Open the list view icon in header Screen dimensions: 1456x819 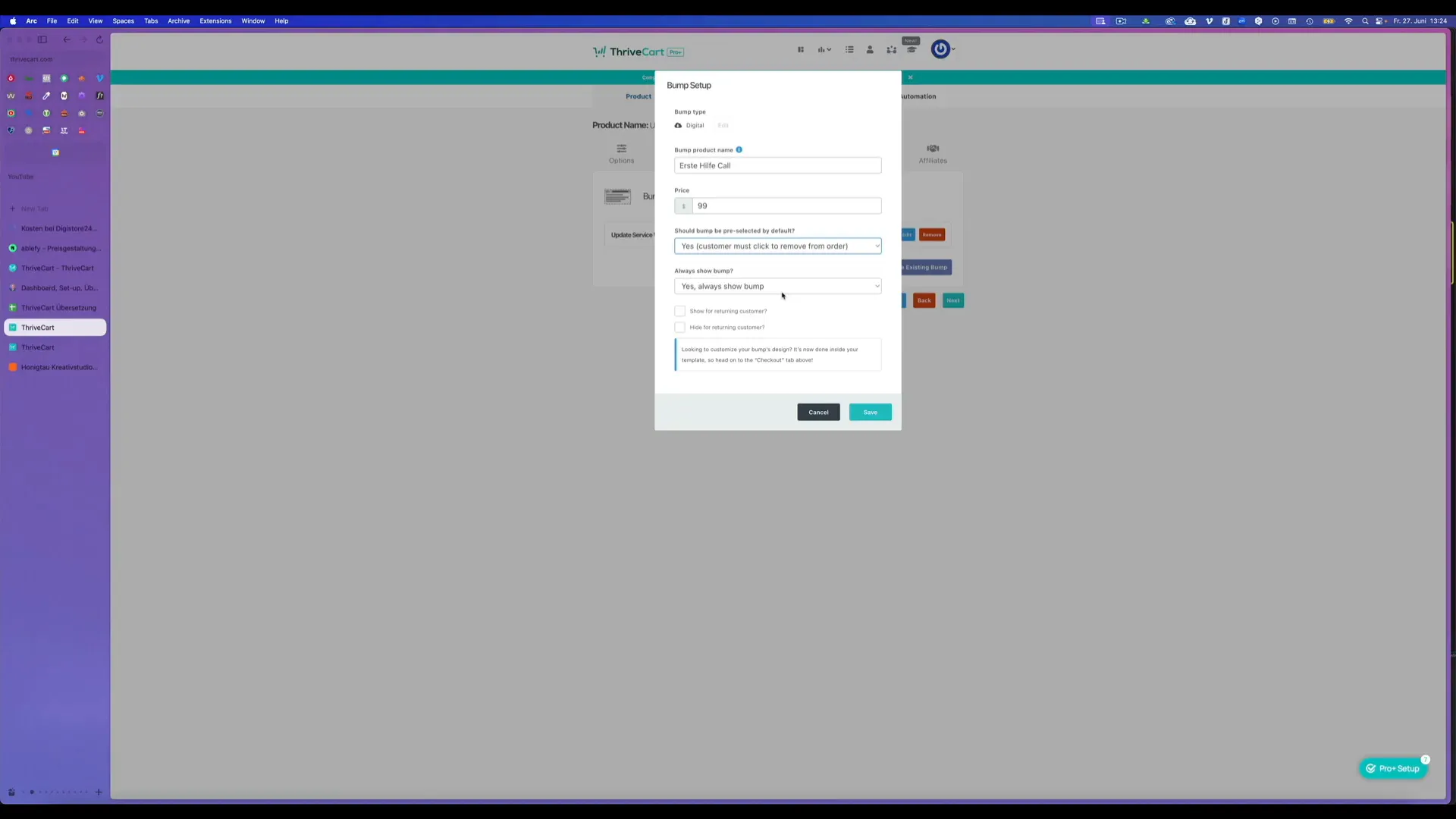coord(849,50)
